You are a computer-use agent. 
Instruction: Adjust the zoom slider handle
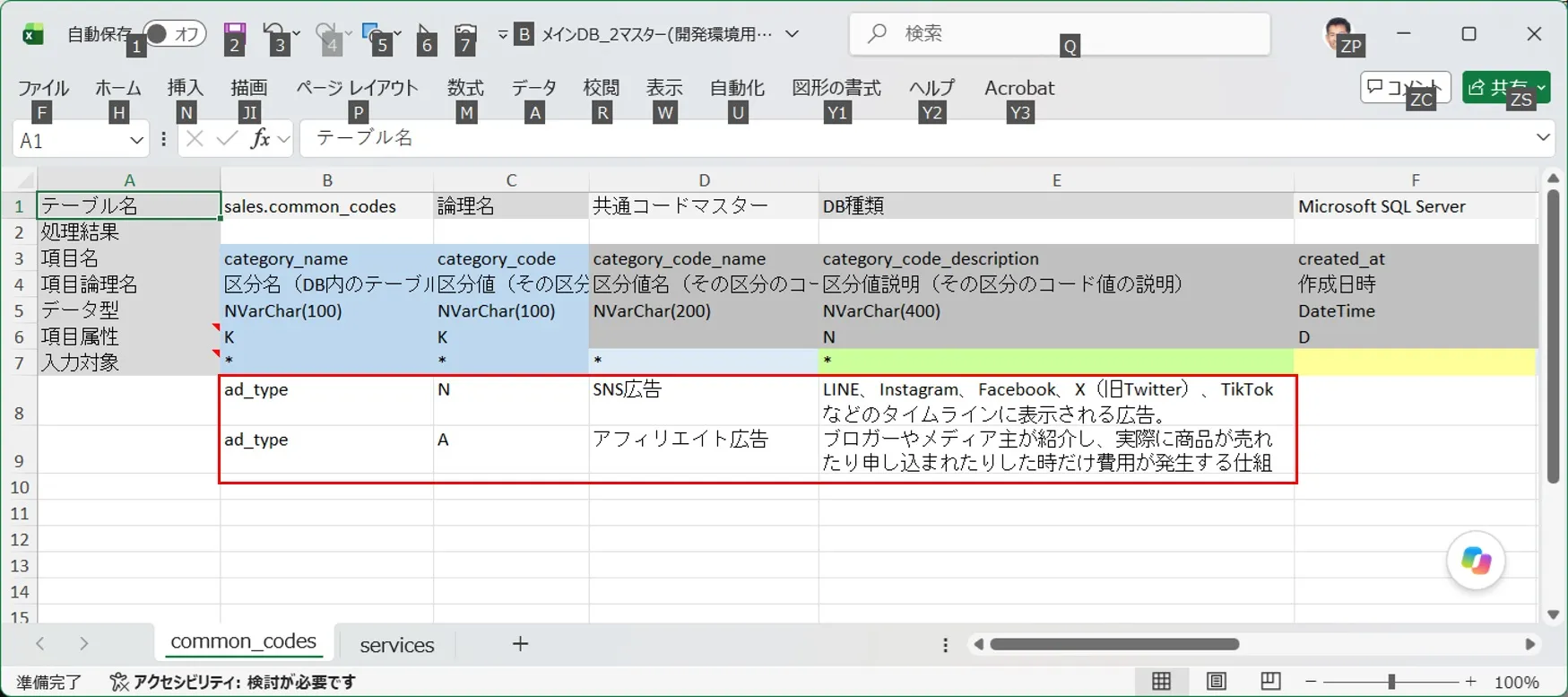click(1391, 682)
